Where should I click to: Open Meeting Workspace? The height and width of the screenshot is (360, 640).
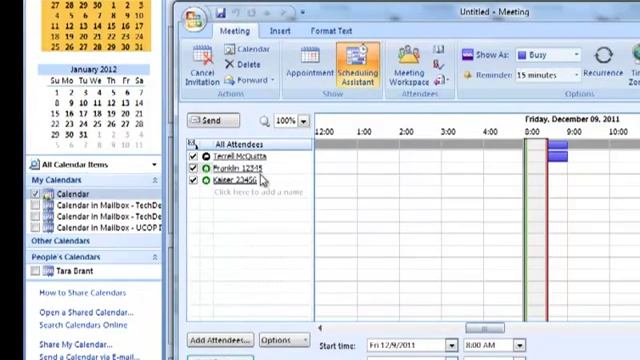409,66
